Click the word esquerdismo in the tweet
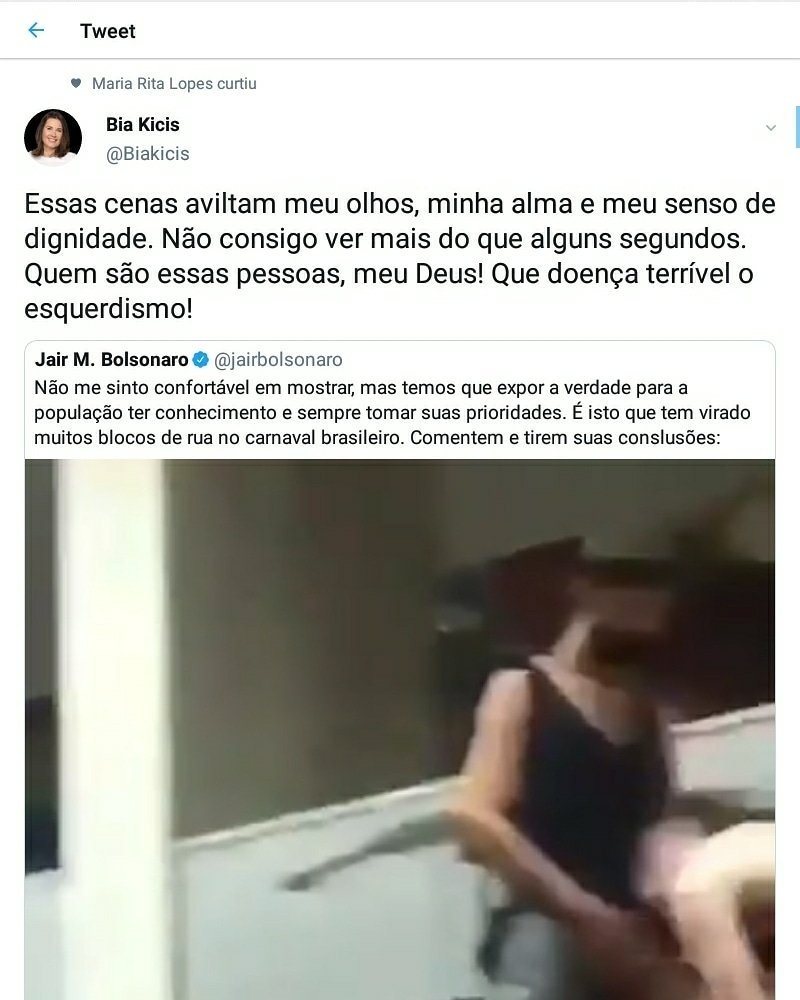 [108, 309]
